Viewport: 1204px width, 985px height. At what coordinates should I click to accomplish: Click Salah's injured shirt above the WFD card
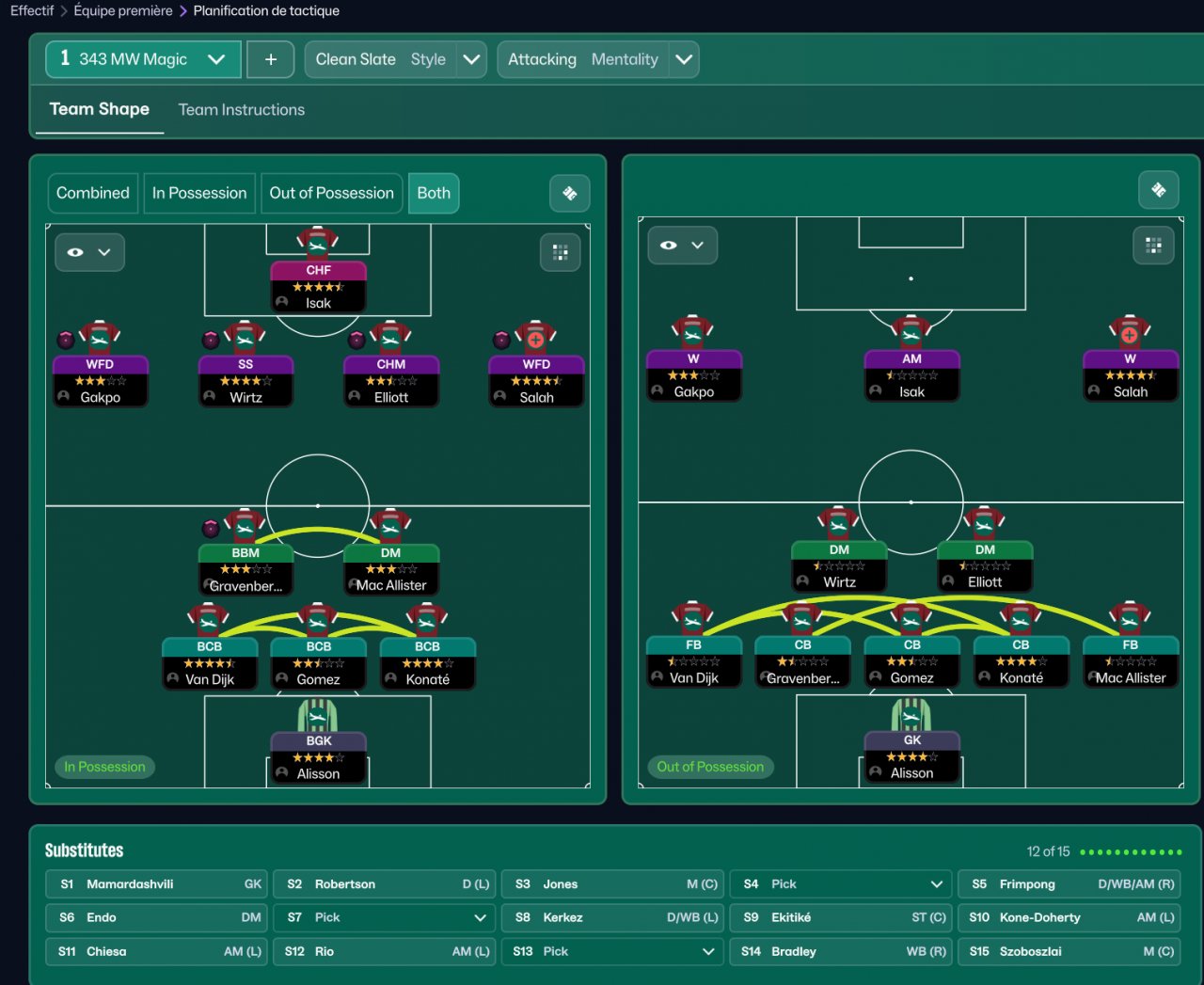[x=536, y=337]
